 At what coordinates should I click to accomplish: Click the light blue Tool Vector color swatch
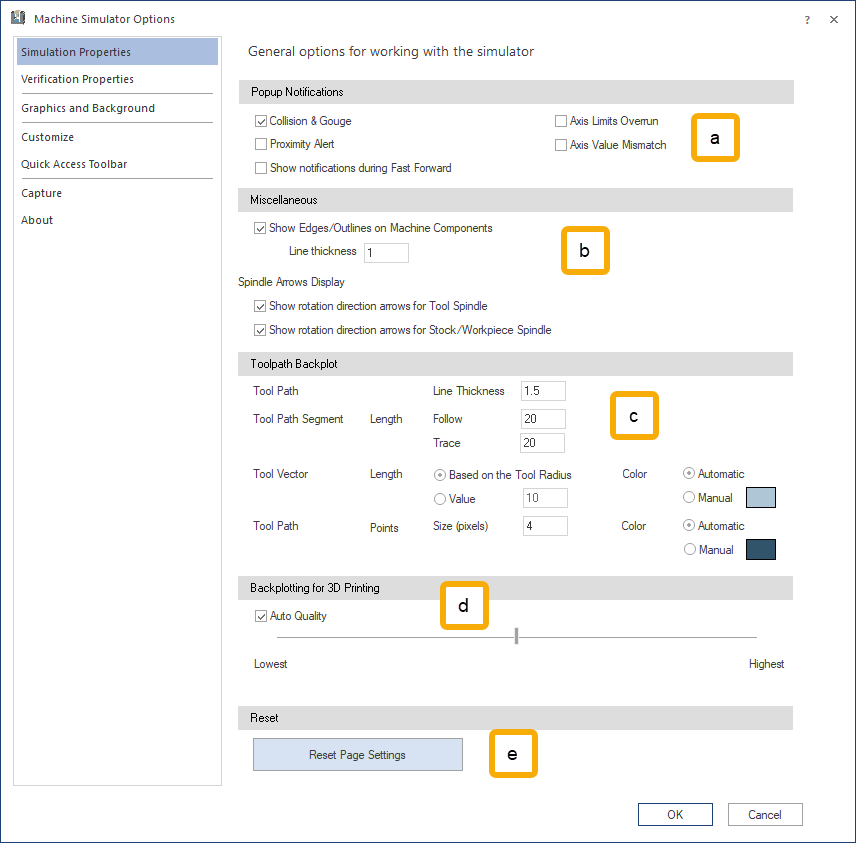[x=760, y=498]
